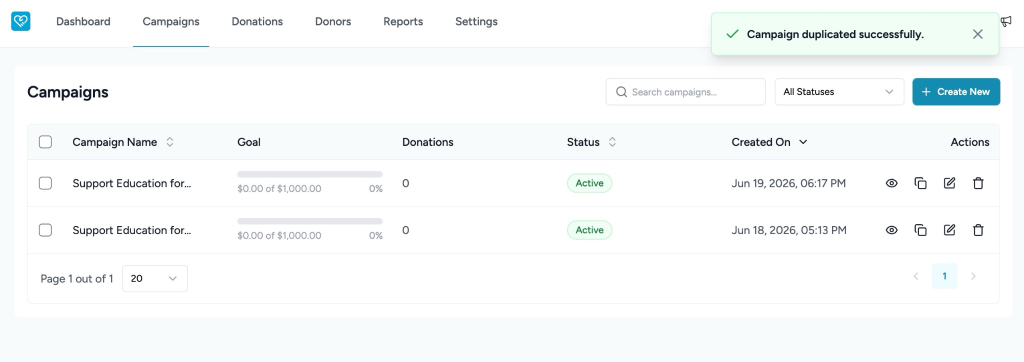Click Active status badge for Jun 19 campaign
Viewport: 1024px width, 362px height.
click(590, 184)
